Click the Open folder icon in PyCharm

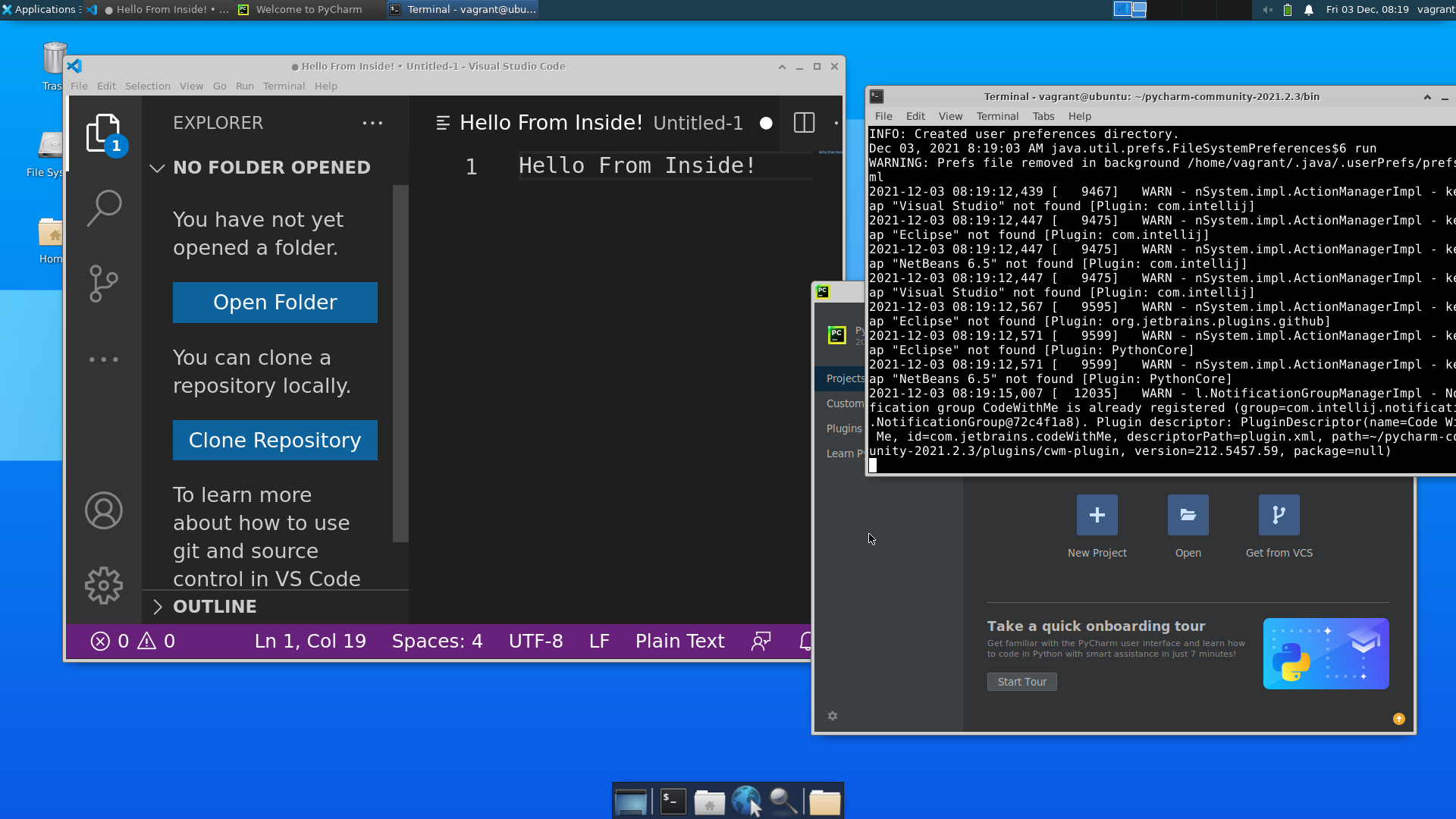tap(1188, 515)
